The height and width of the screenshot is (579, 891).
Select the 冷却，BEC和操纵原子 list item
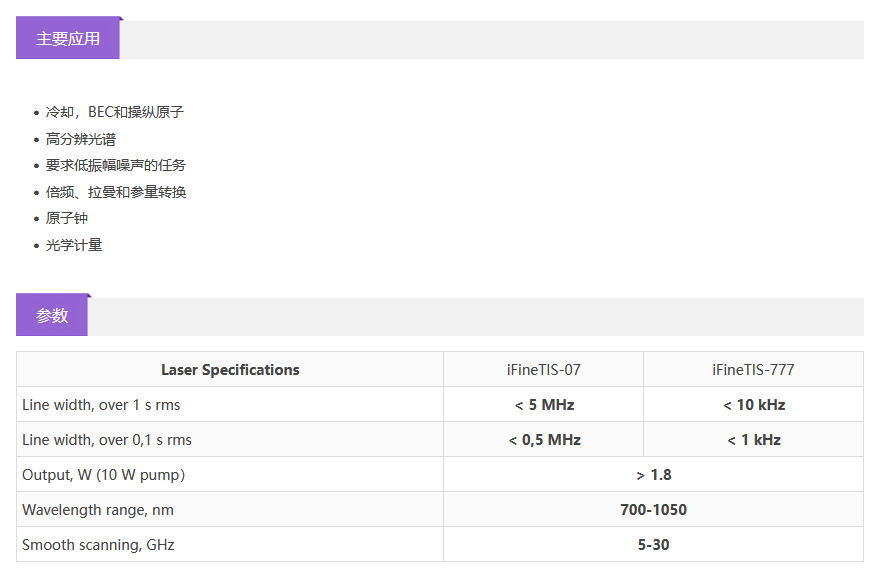(115, 112)
